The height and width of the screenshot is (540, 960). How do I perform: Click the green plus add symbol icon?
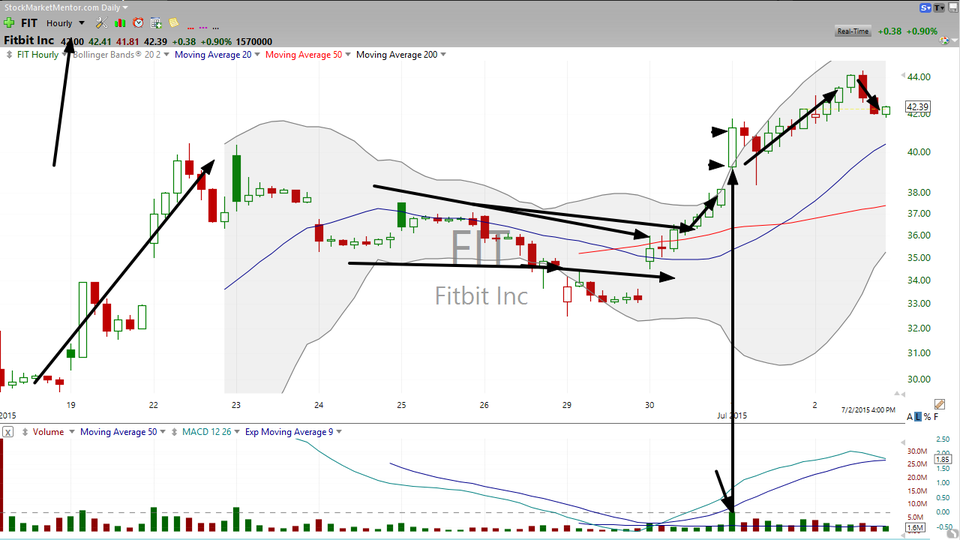coord(9,23)
